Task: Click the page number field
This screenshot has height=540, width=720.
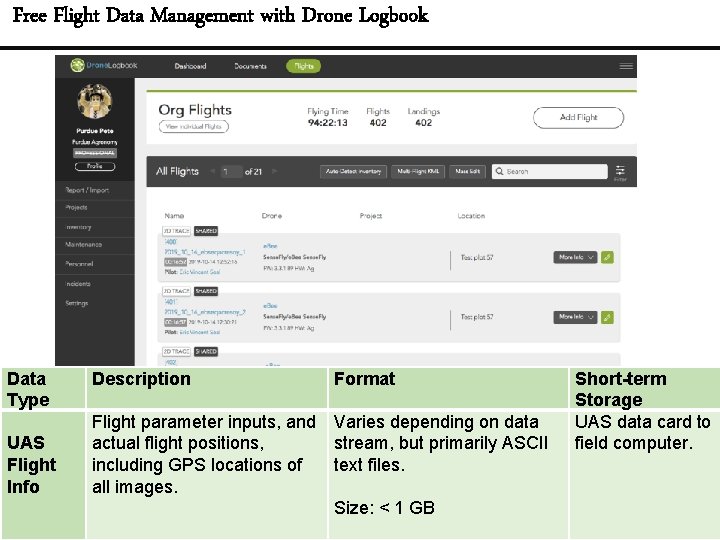Action: (231, 171)
